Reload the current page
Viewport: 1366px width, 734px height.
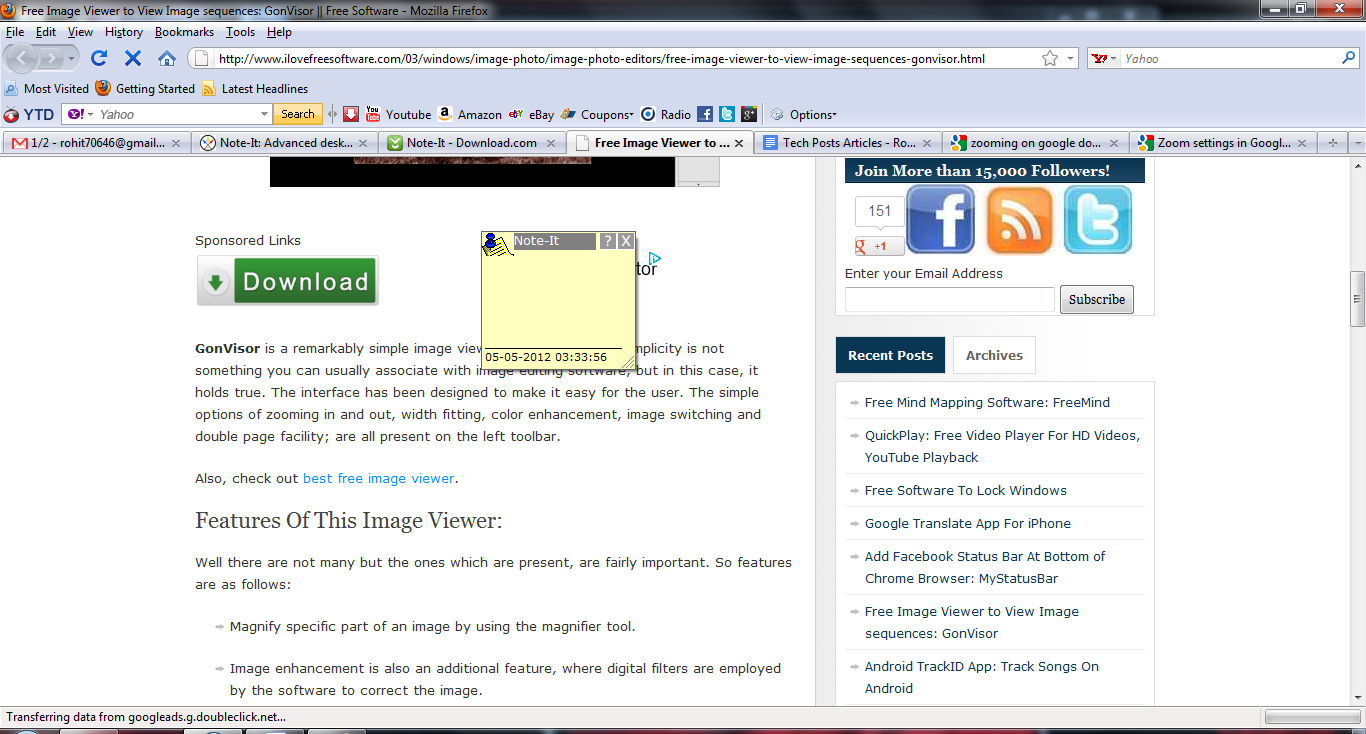tap(99, 58)
